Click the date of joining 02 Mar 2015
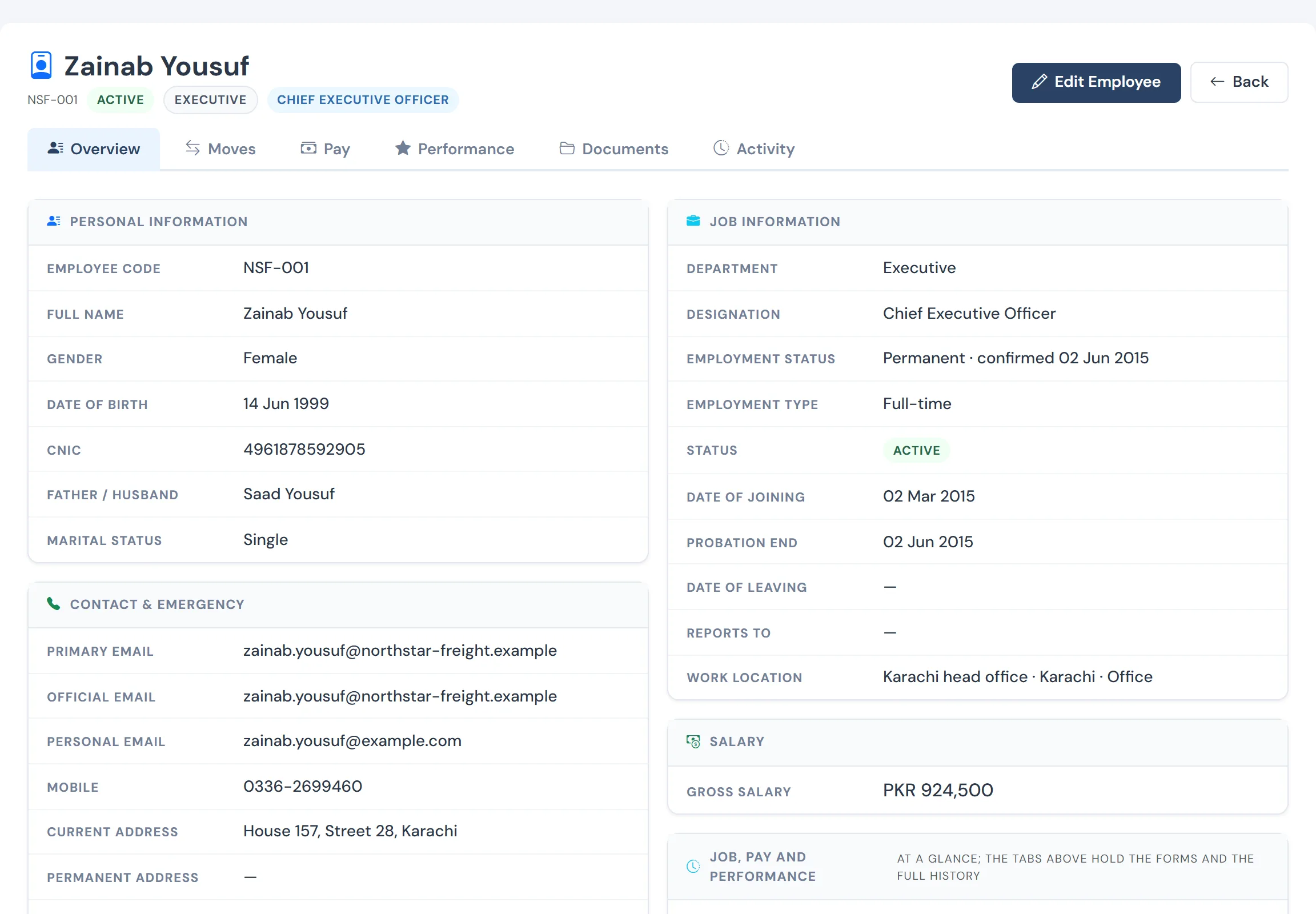 pos(929,496)
